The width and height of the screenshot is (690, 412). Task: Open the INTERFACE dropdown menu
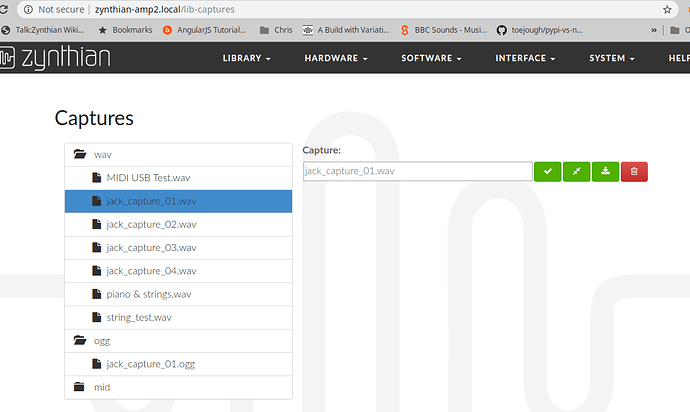(x=525, y=58)
